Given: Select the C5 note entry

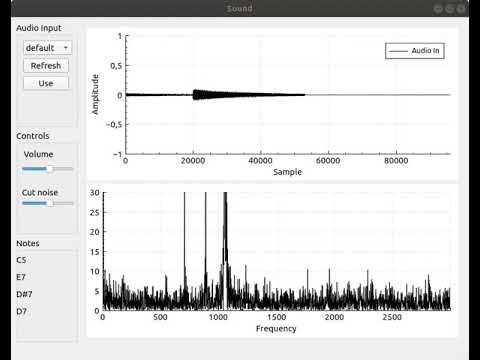Looking at the screenshot, I should point(21,260).
